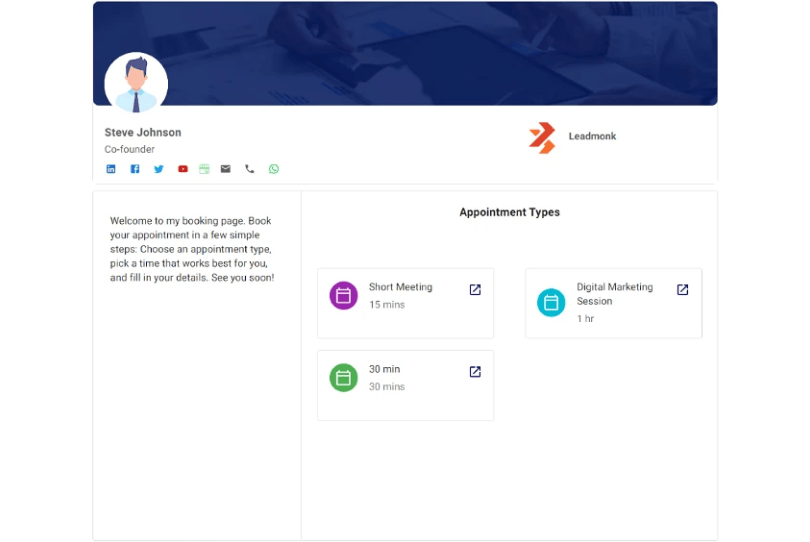The height and width of the screenshot is (542, 810).
Task: Open Short Meeting external link icon
Action: 475,290
